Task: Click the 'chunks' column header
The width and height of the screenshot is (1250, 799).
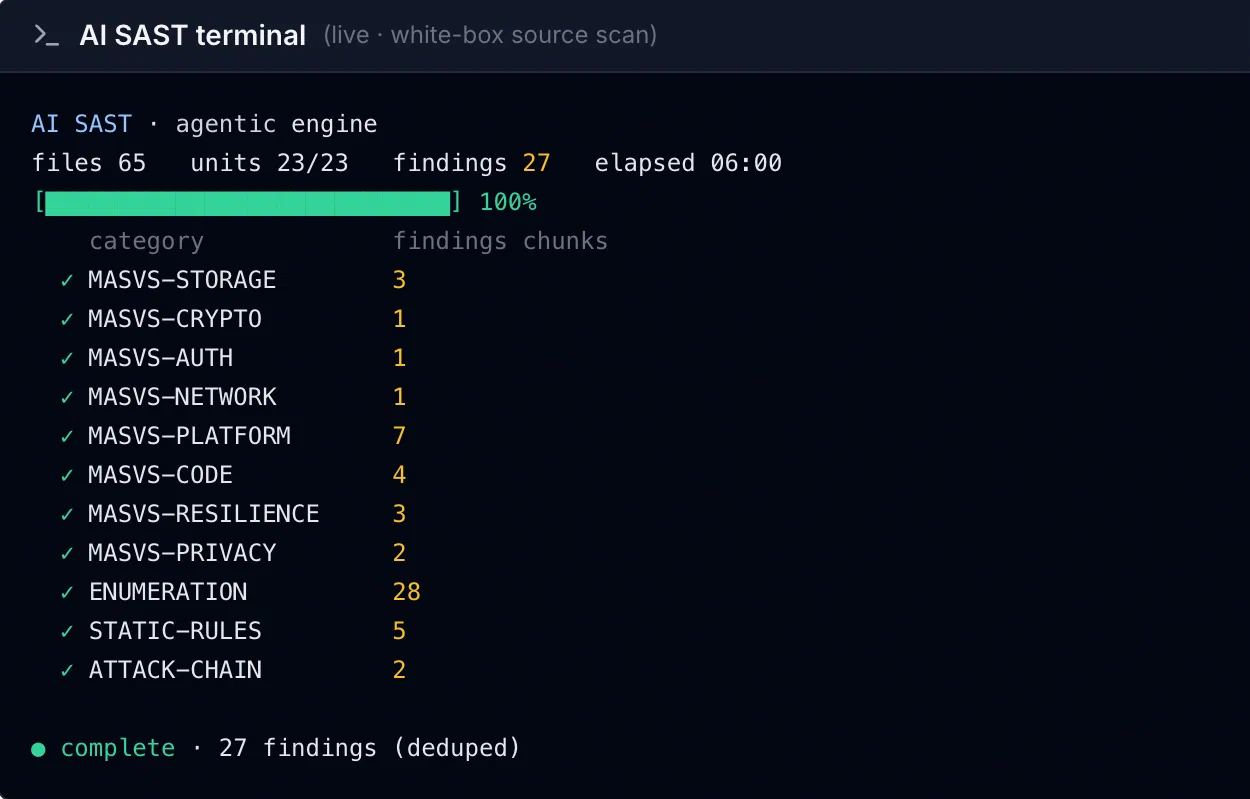Action: coord(566,241)
